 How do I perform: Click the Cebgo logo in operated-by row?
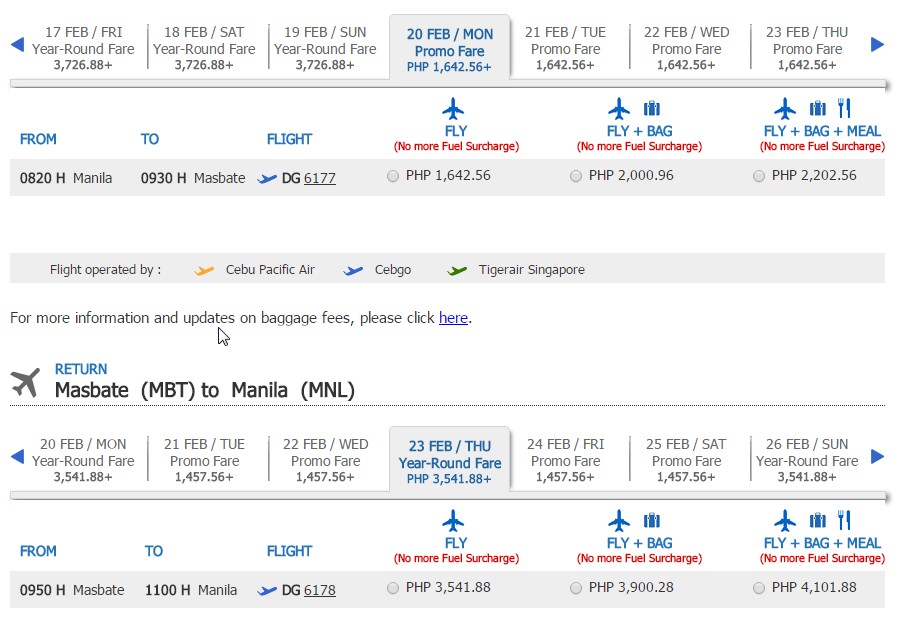354,269
